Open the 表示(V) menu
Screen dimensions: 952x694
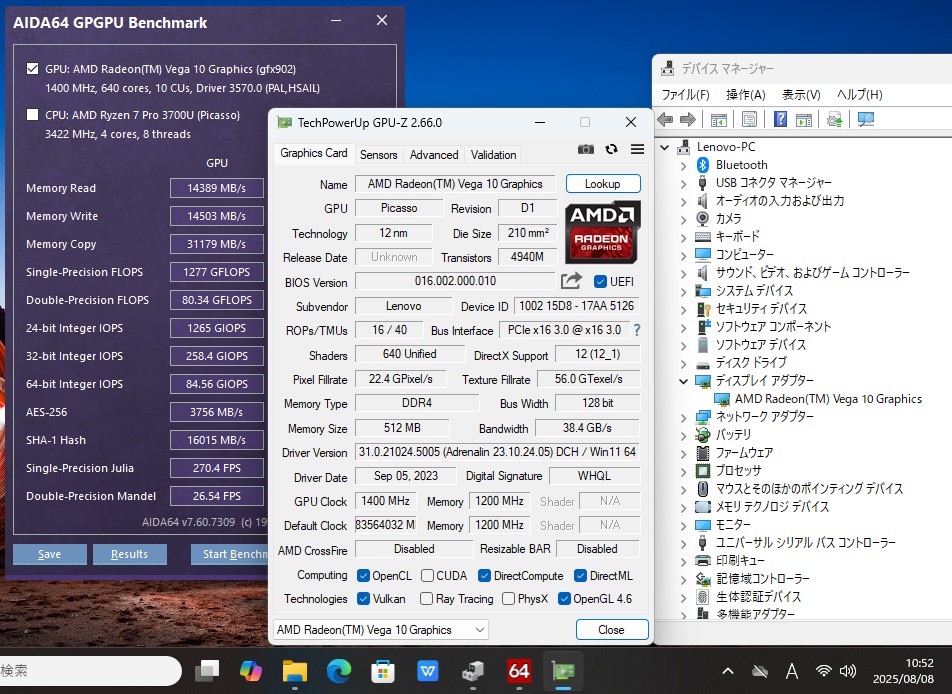(x=801, y=95)
